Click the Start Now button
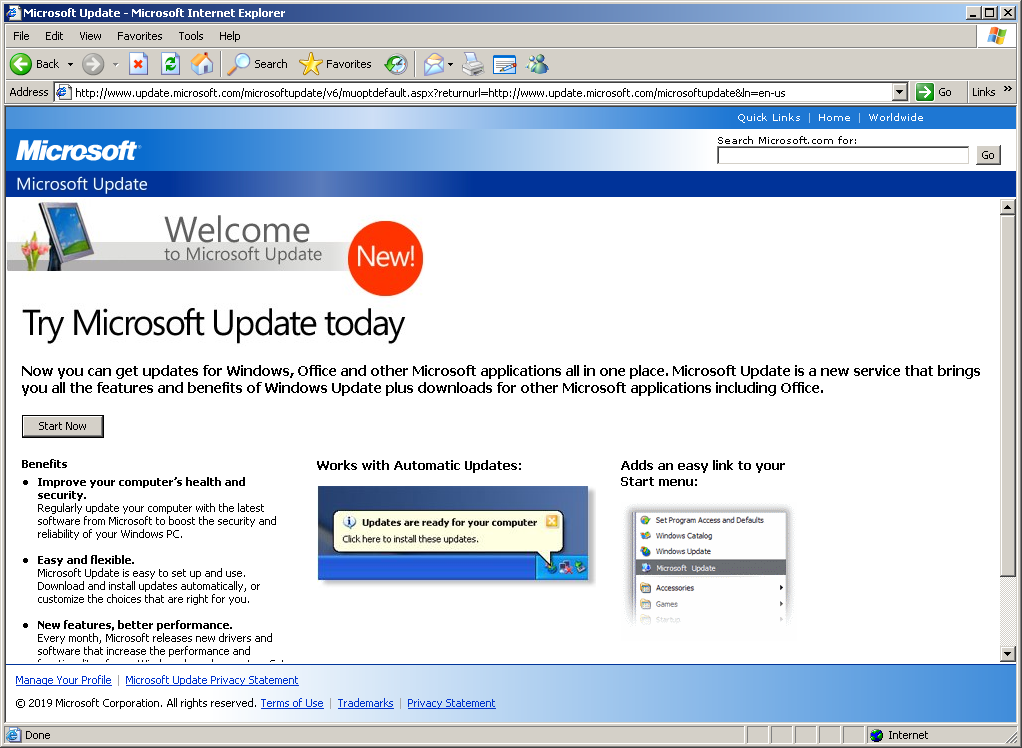1022x748 pixels. click(x=63, y=426)
